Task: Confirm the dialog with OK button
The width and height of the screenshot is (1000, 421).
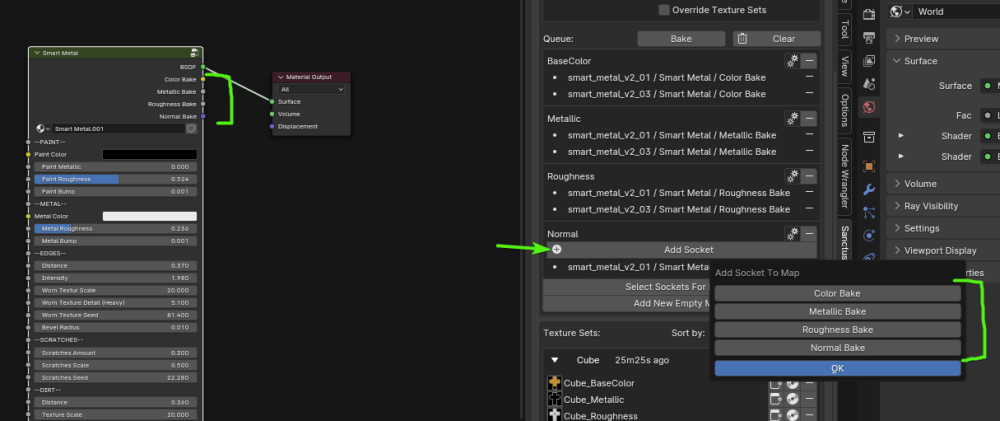Action: pos(837,368)
